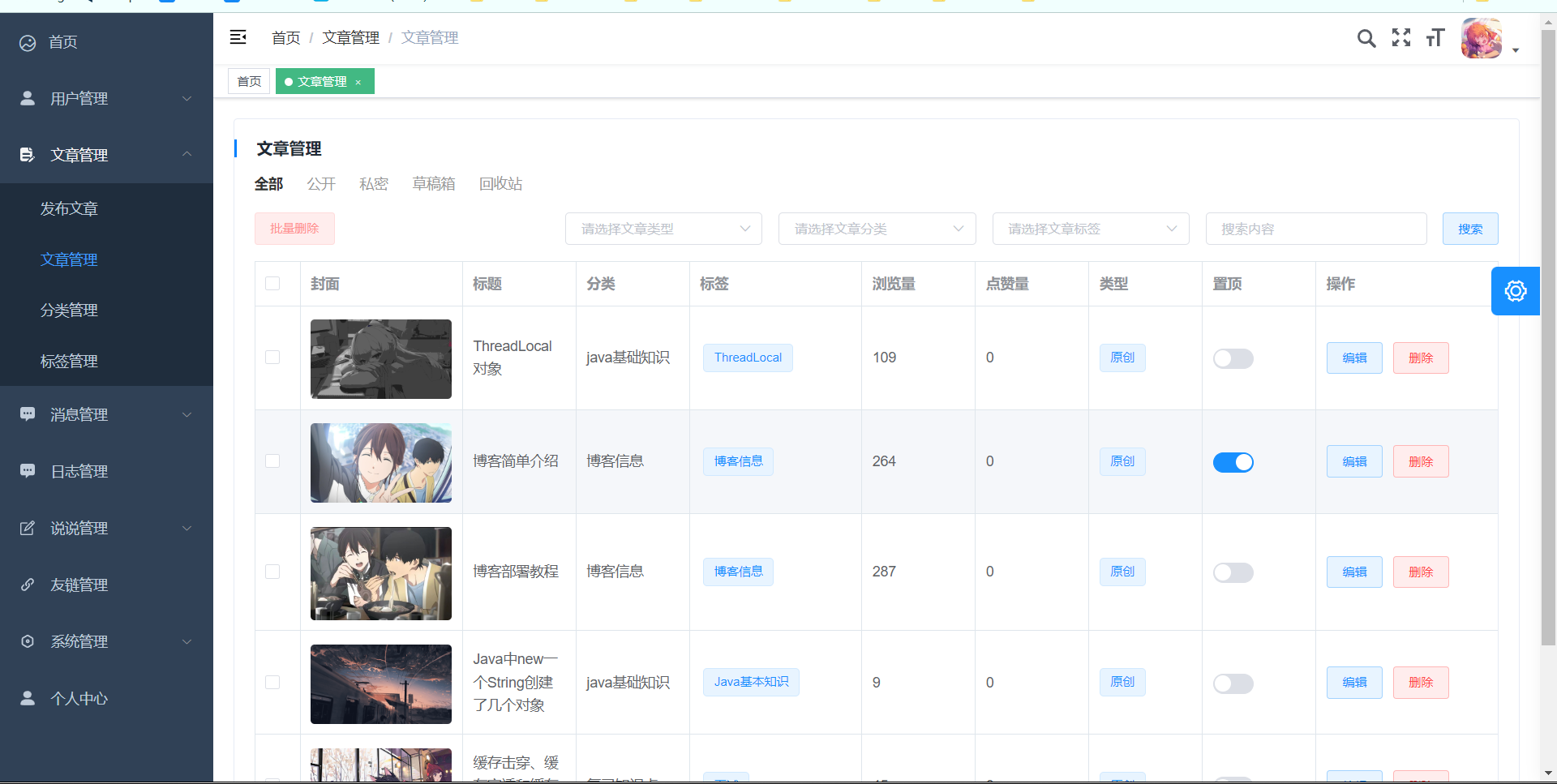This screenshot has width=1557, height=784.
Task: Click the 搜索 button
Action: tap(1470, 229)
